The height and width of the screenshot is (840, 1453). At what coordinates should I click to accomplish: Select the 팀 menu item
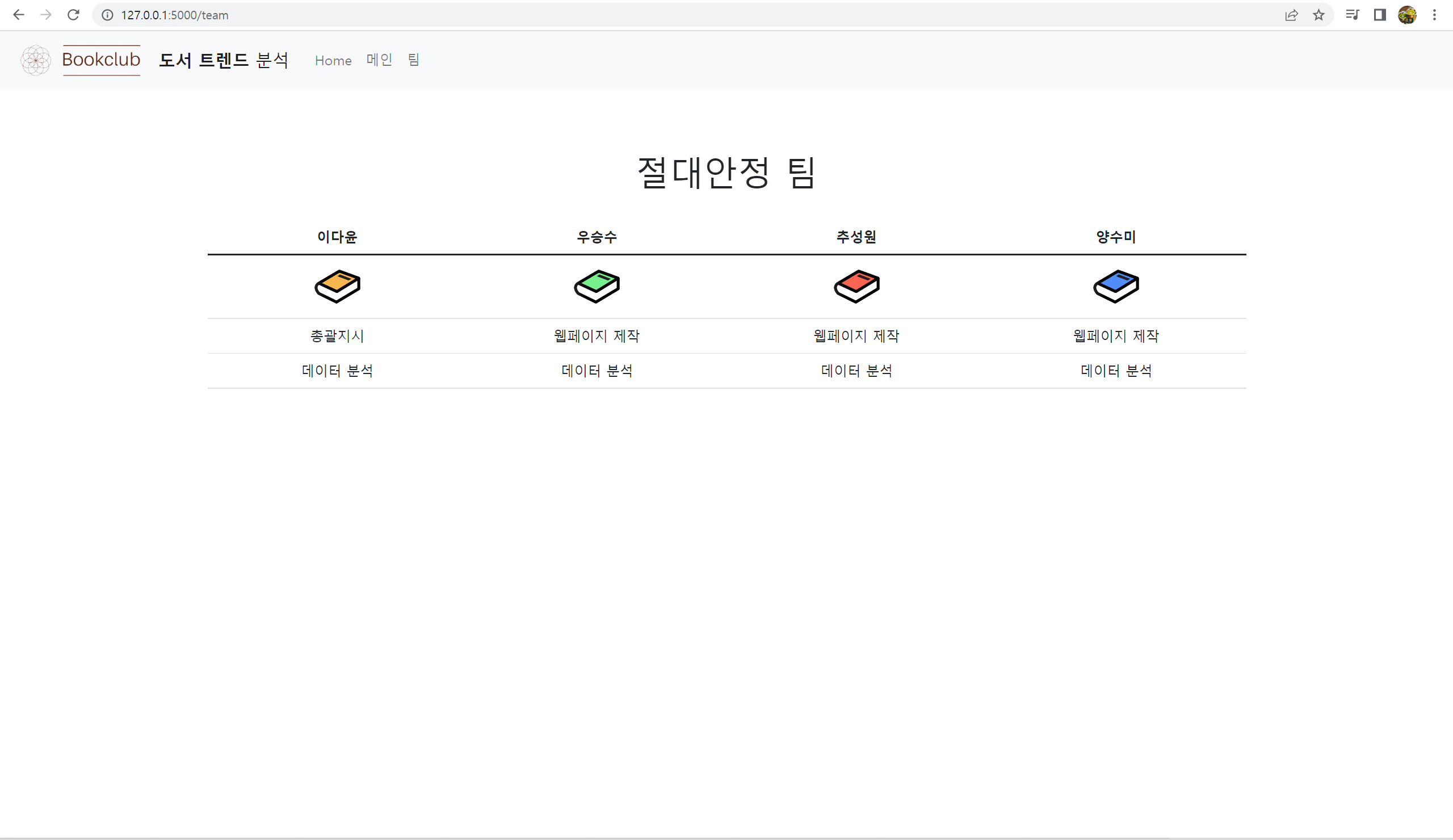(413, 60)
